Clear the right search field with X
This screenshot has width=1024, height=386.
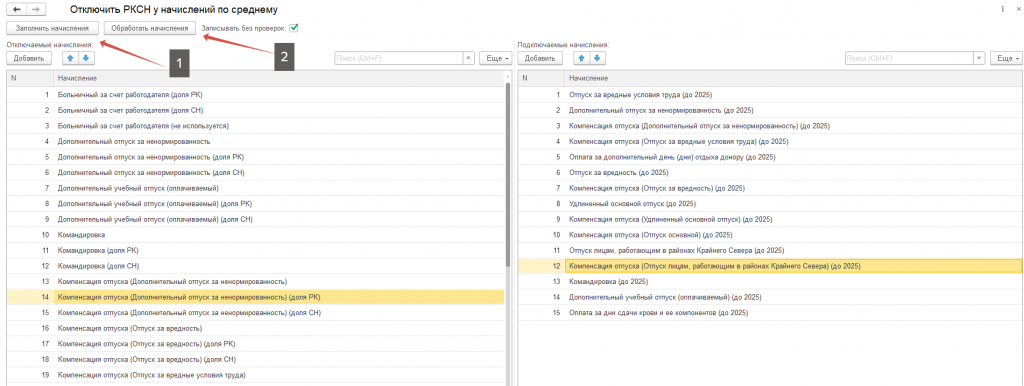(x=979, y=58)
